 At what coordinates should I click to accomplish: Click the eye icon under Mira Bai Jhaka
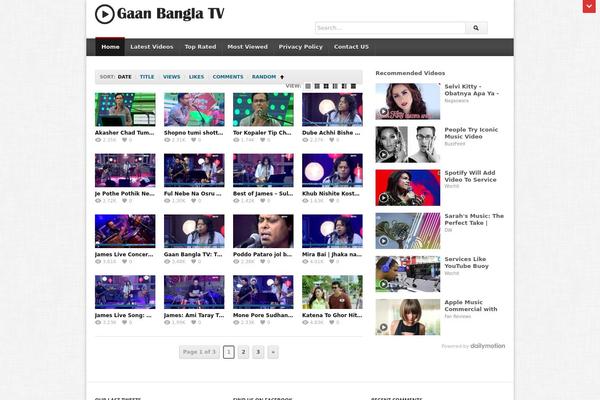coord(305,261)
